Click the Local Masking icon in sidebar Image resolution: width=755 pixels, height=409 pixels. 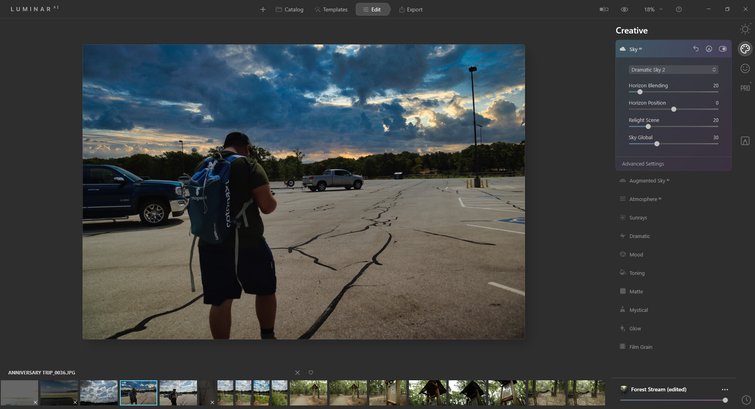(x=745, y=142)
